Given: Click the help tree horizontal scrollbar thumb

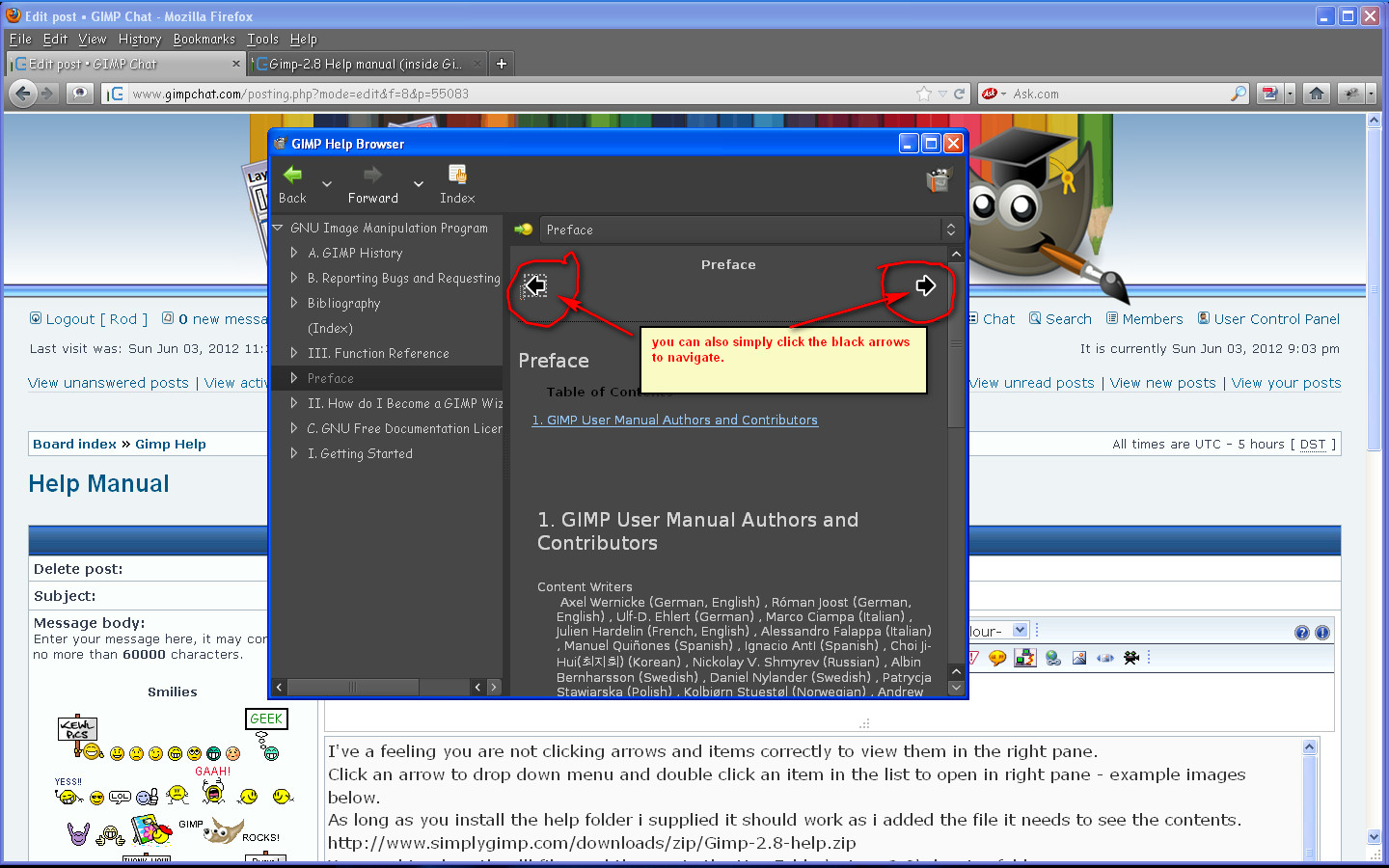Looking at the screenshot, I should (x=353, y=687).
